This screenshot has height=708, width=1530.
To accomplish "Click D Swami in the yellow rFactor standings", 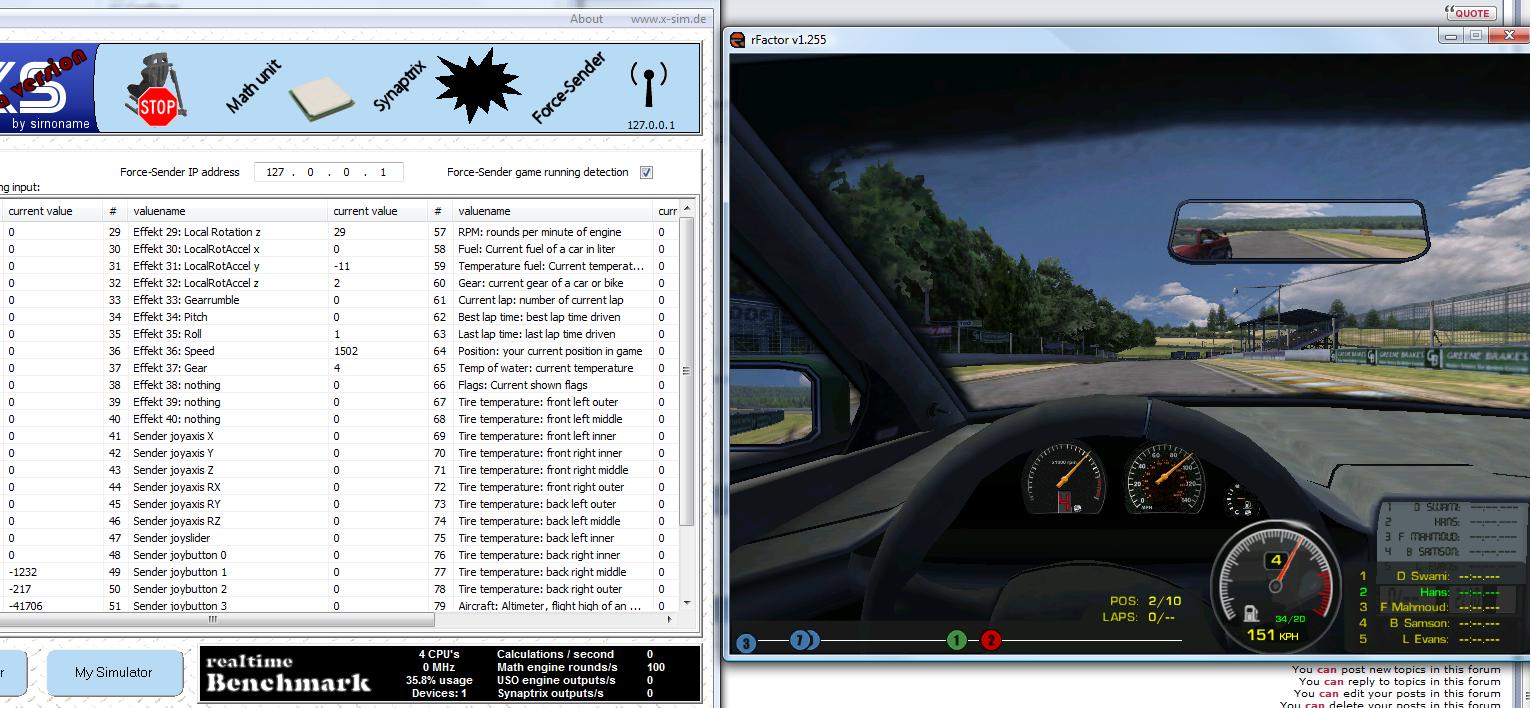I will [x=1424, y=576].
